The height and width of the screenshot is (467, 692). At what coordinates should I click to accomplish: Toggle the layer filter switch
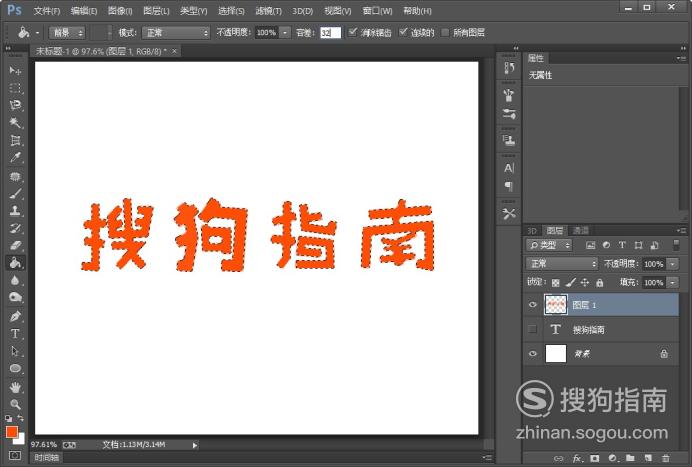[x=676, y=245]
